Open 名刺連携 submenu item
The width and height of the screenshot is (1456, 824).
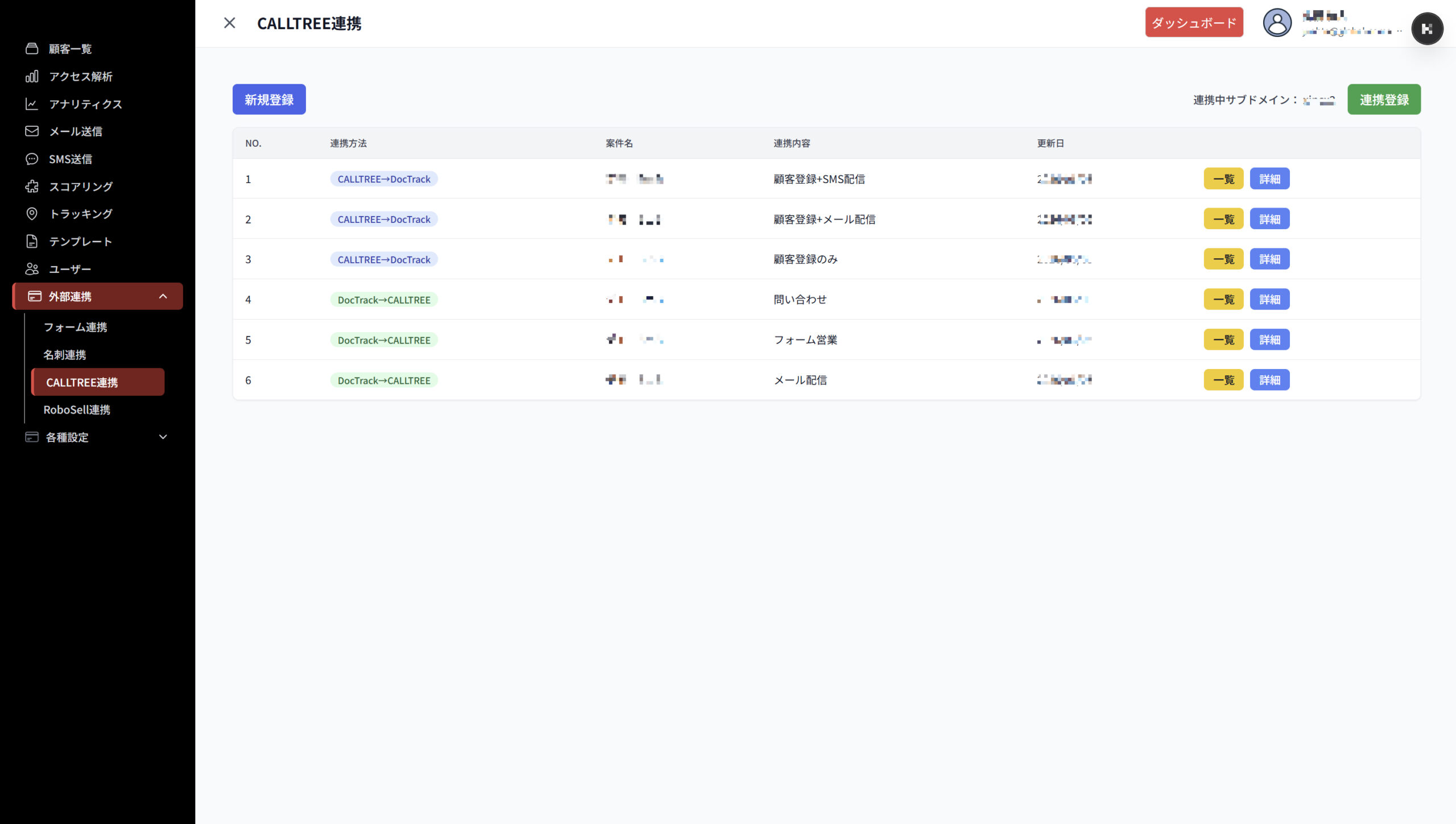[x=65, y=355]
